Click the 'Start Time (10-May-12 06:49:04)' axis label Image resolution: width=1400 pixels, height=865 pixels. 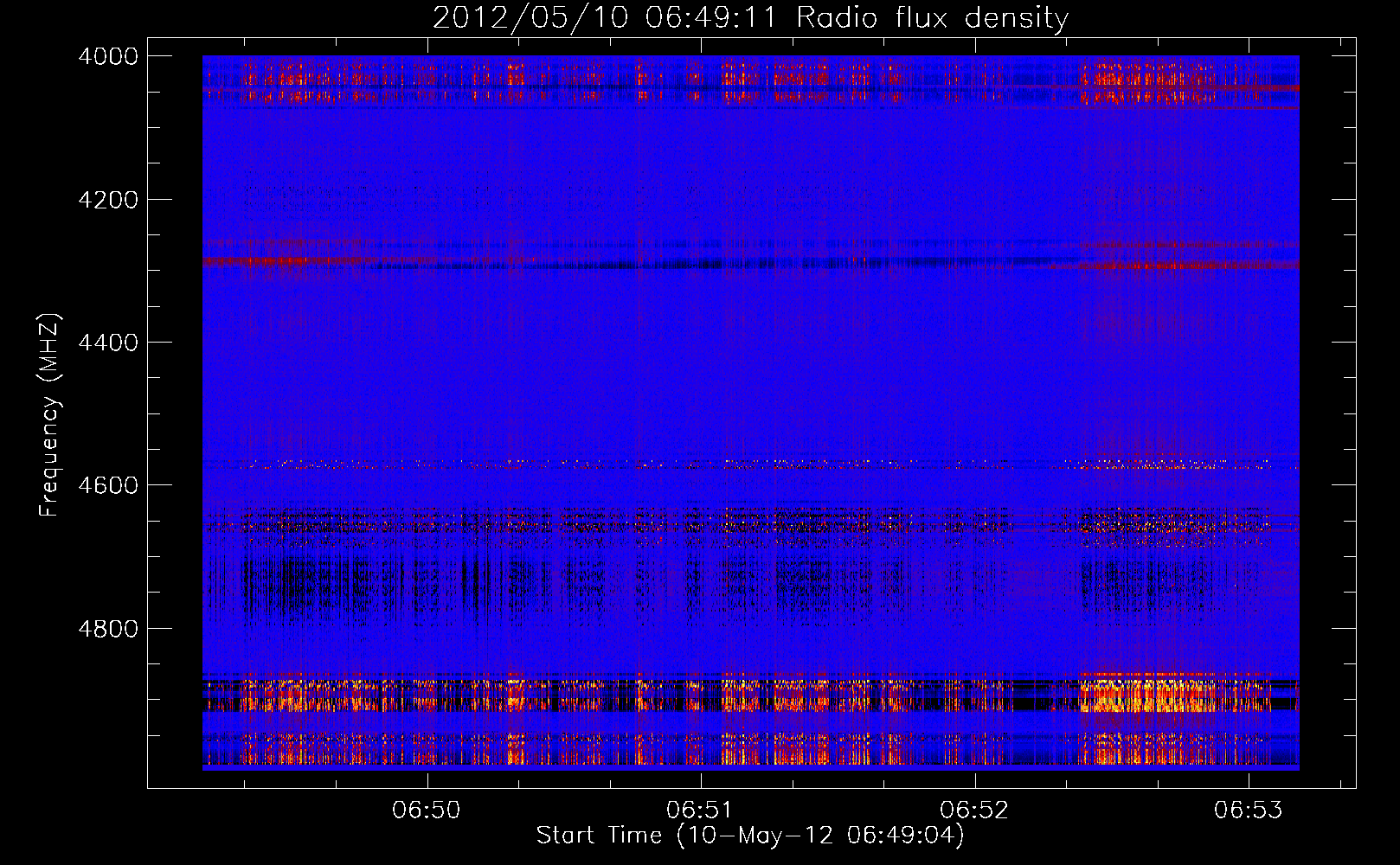pyautogui.click(x=750, y=836)
